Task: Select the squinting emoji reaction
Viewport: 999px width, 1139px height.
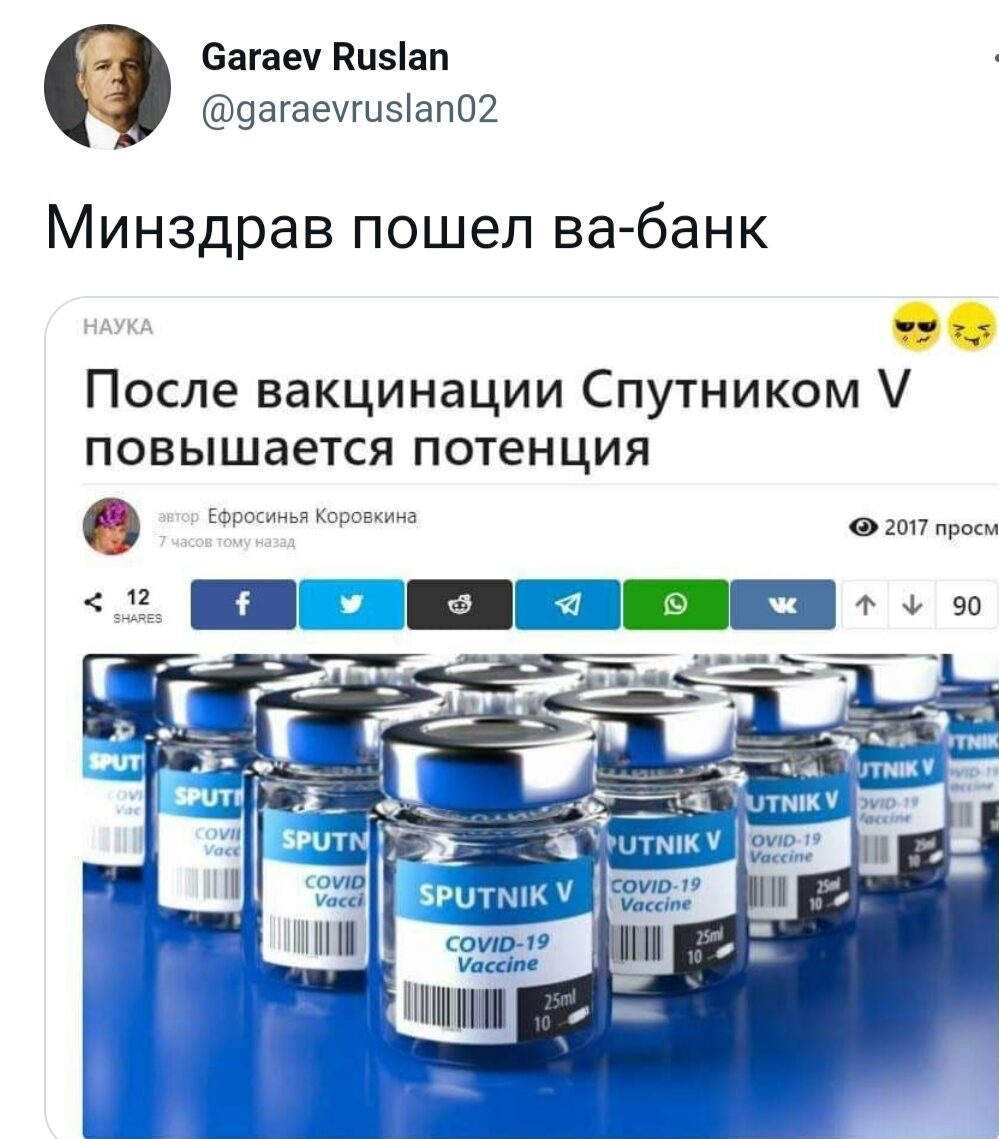Action: [972, 326]
